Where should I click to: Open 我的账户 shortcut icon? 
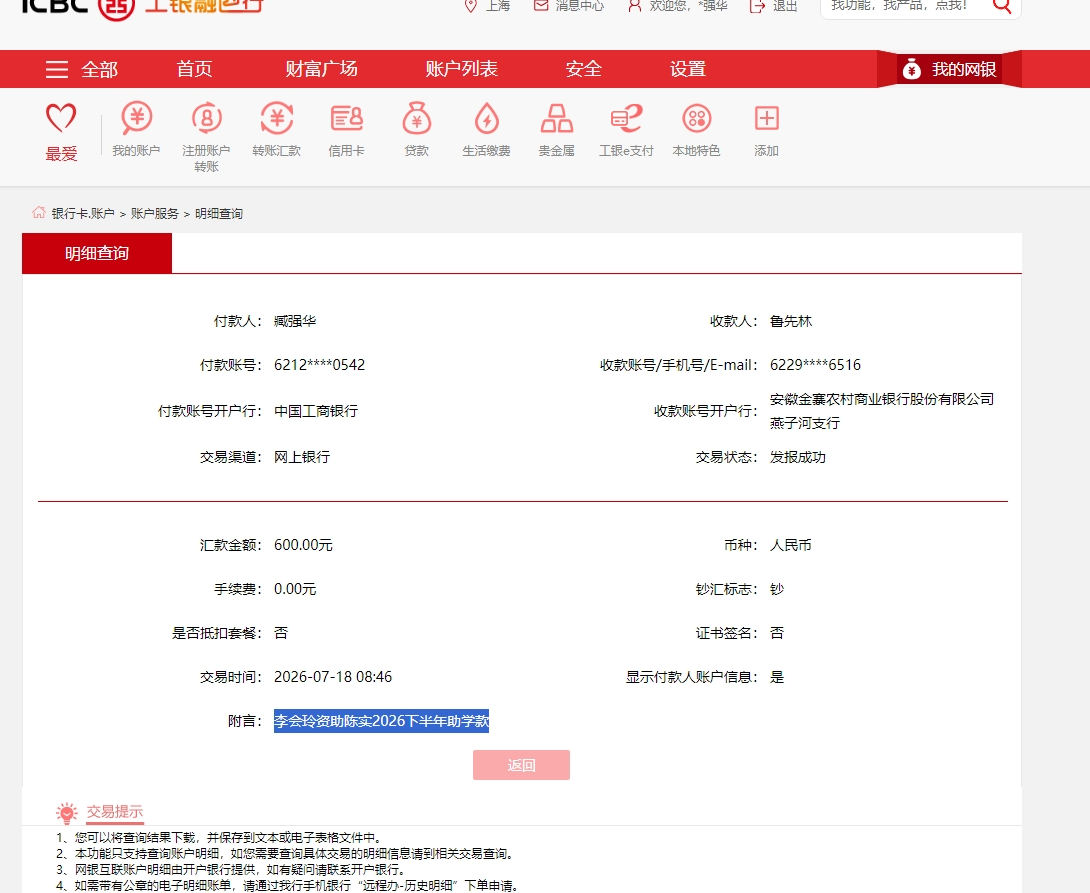point(136,117)
